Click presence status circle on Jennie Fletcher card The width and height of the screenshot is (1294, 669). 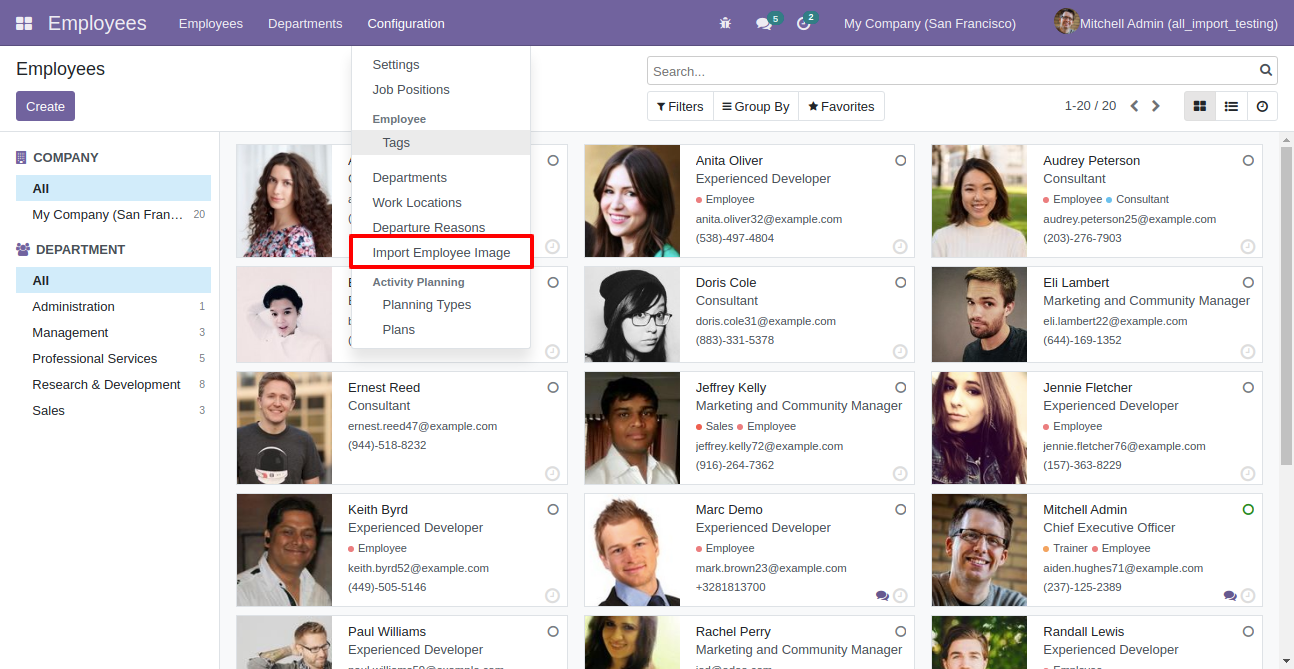(x=1248, y=387)
